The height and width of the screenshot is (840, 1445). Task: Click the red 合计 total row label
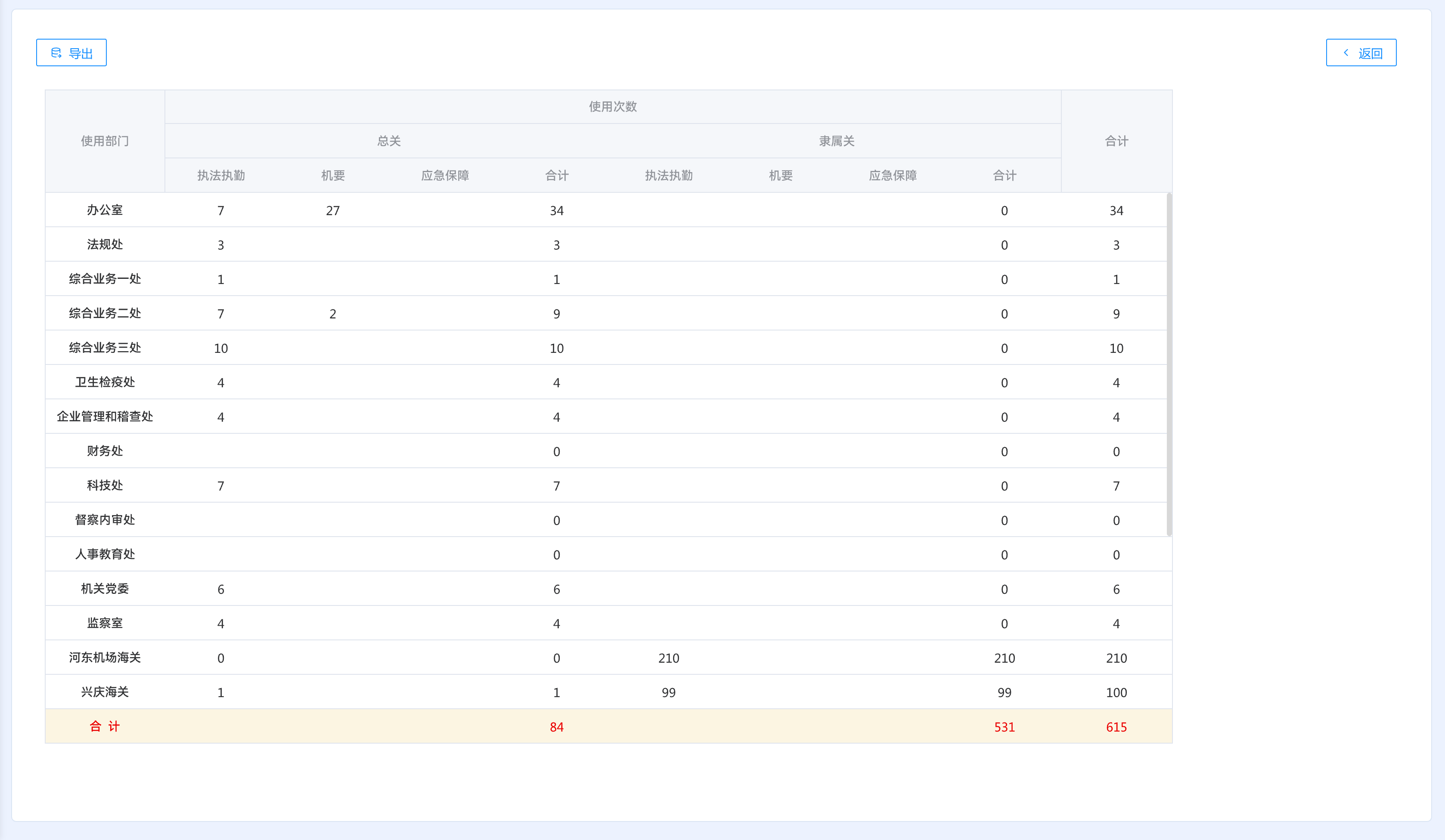pyautogui.click(x=104, y=726)
